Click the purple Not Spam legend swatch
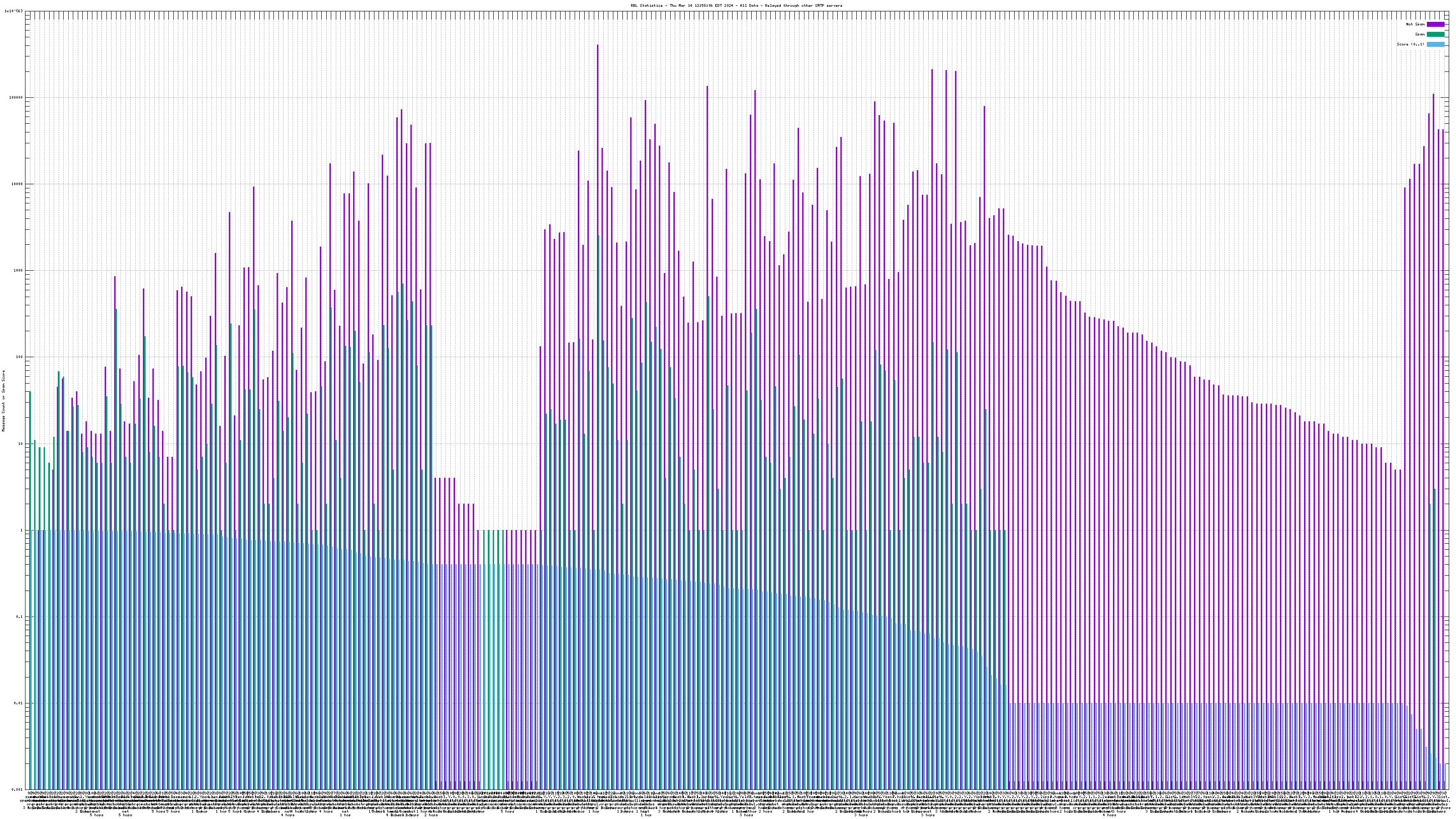 click(x=1436, y=24)
